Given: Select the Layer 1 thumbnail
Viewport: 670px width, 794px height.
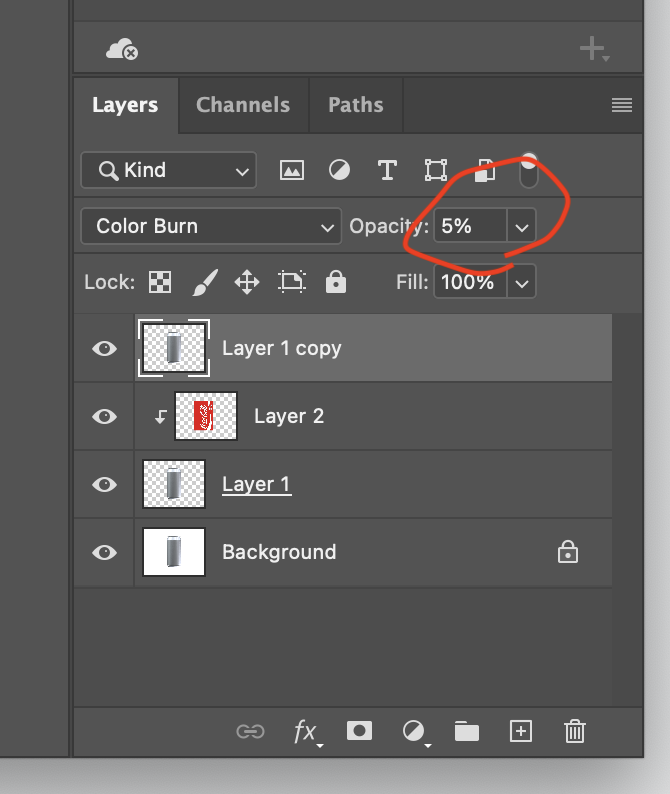Looking at the screenshot, I should click(x=174, y=484).
